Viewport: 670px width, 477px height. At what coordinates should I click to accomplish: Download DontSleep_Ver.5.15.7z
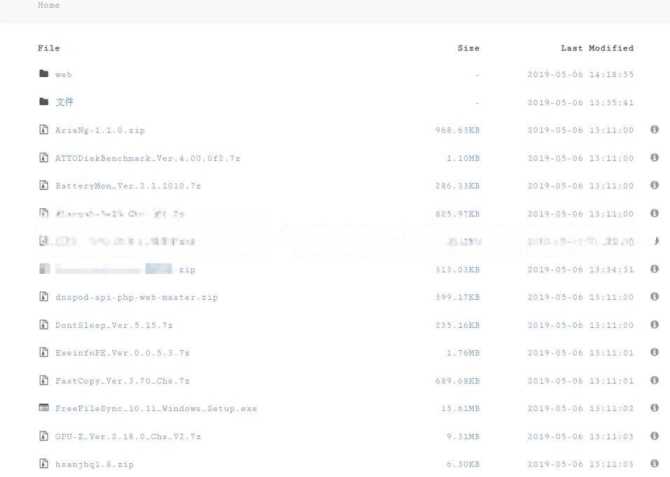114,326
